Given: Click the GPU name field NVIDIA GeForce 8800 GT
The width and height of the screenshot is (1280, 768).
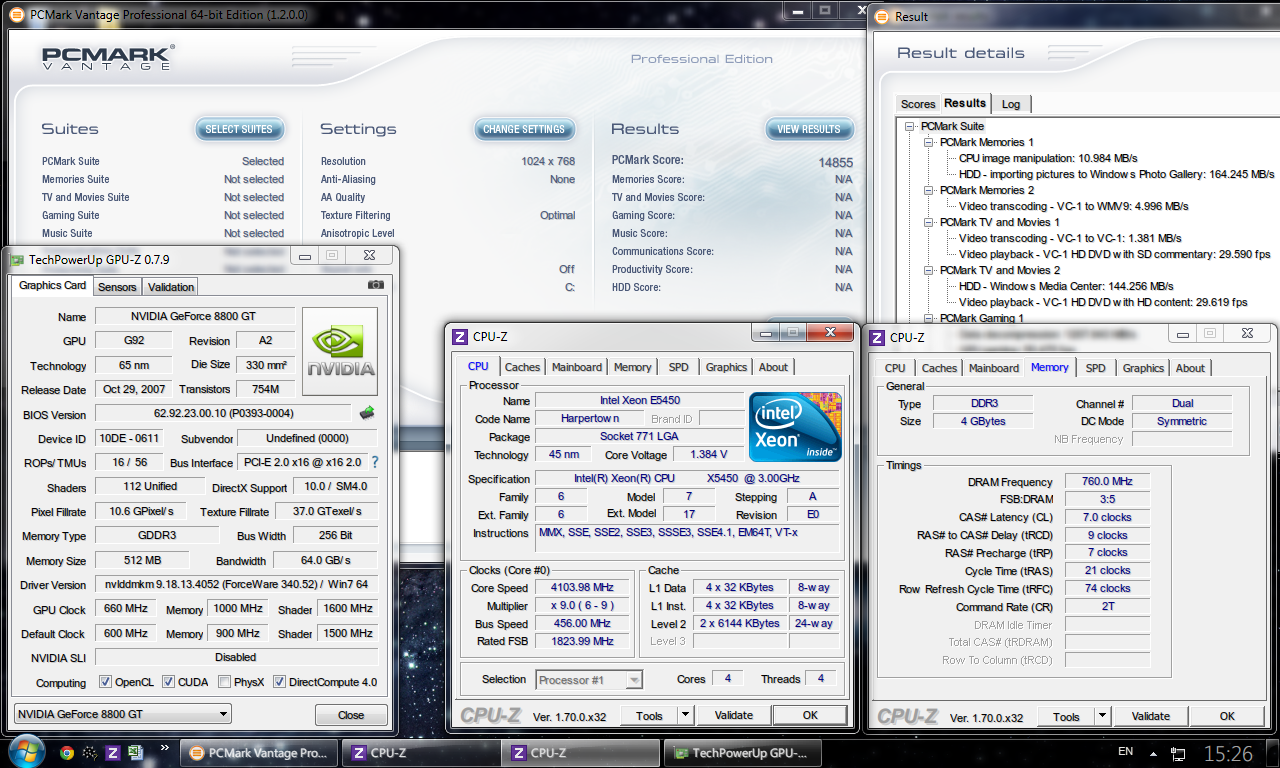Looking at the screenshot, I should 195,316.
